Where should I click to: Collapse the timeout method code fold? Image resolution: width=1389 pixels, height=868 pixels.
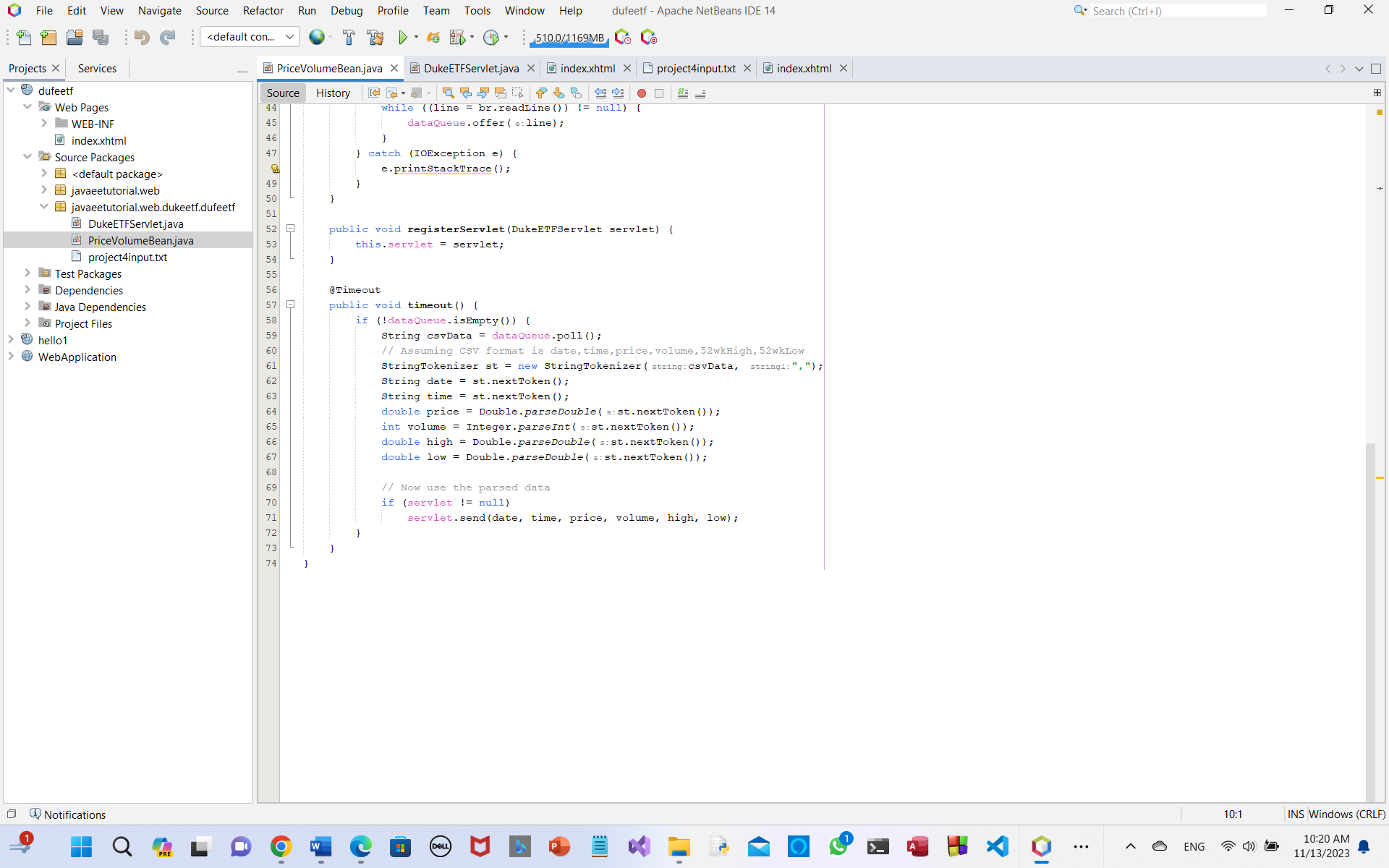(291, 305)
